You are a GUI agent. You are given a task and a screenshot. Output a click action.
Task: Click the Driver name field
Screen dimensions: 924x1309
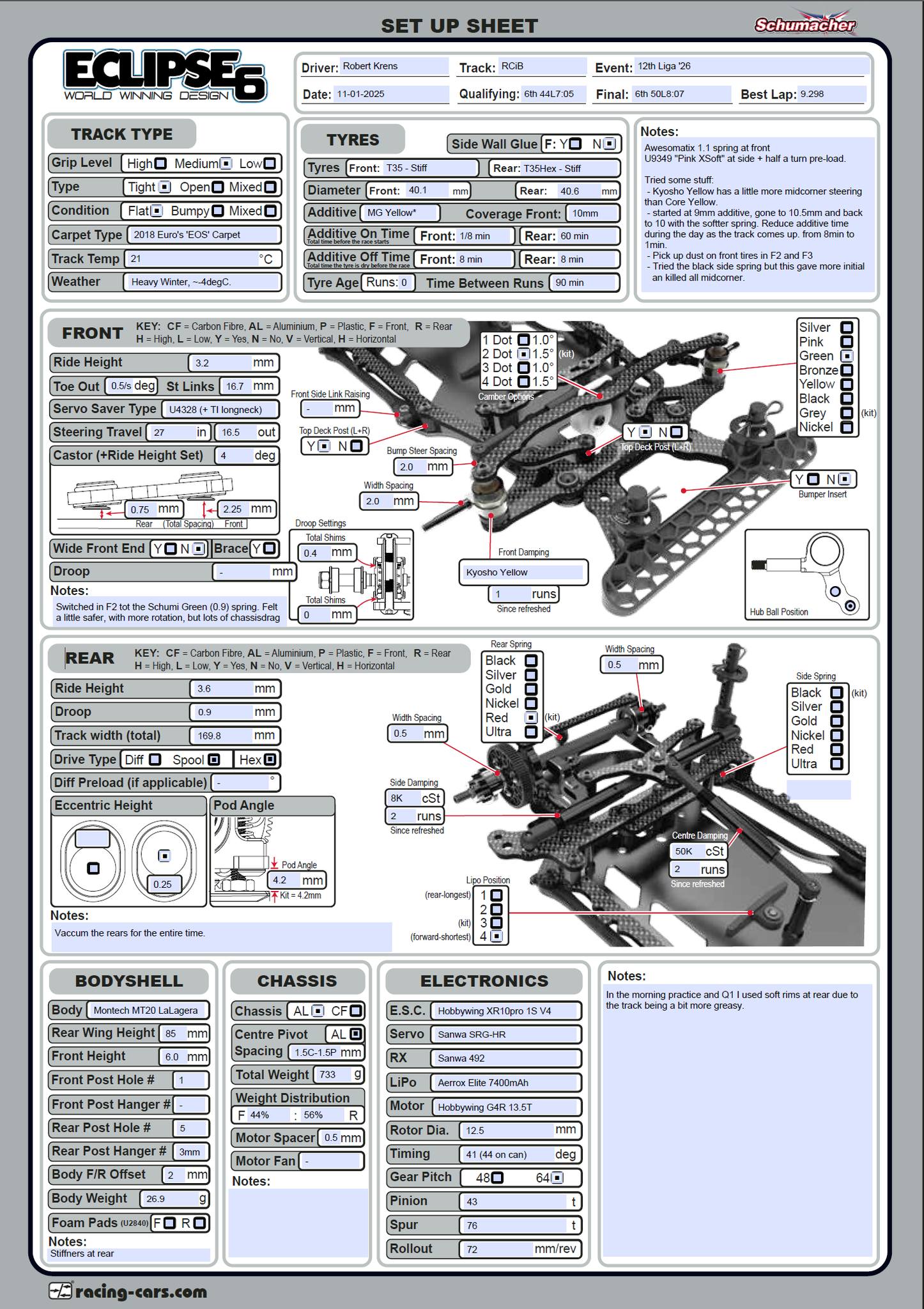click(x=394, y=66)
